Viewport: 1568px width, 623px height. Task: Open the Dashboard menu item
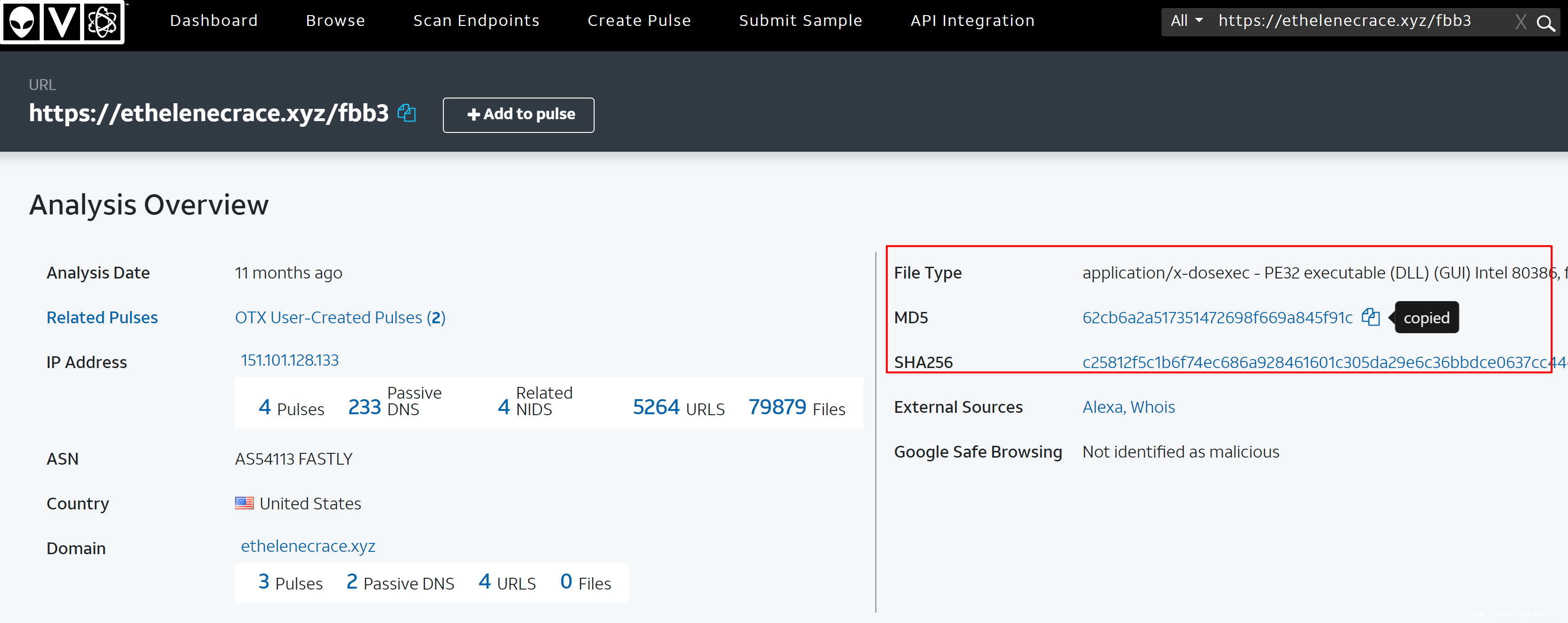(x=213, y=21)
